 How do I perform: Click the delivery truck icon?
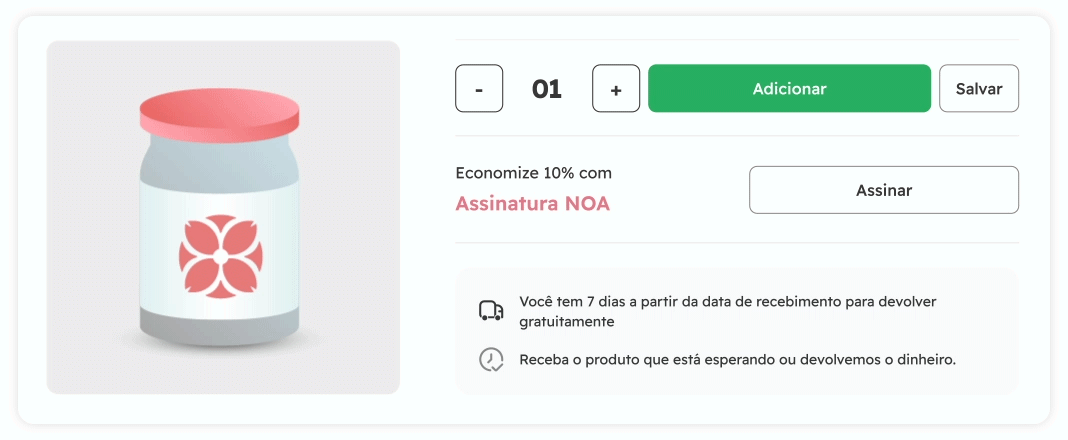[x=491, y=311]
